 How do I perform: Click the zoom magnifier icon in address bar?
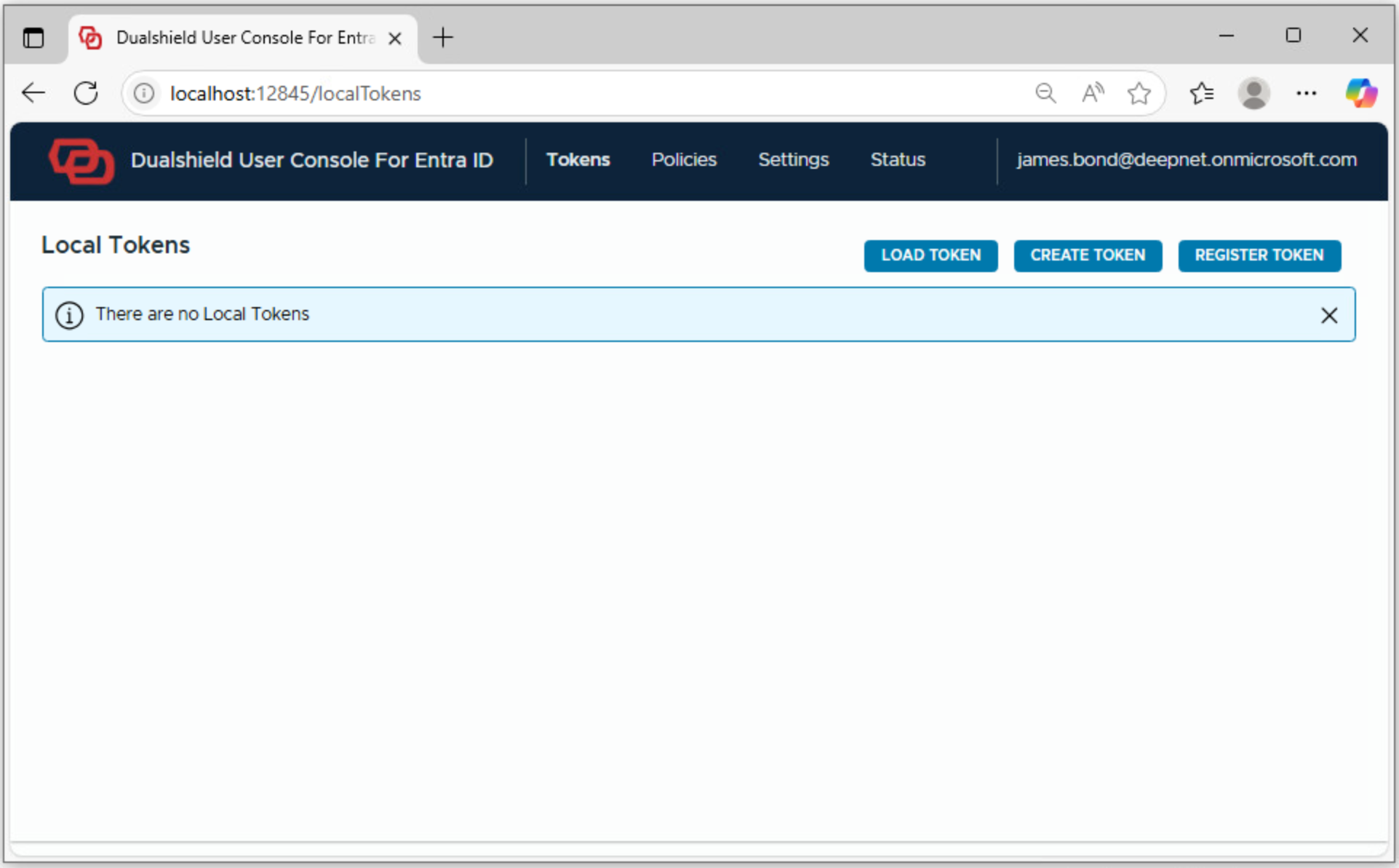pyautogui.click(x=1045, y=93)
